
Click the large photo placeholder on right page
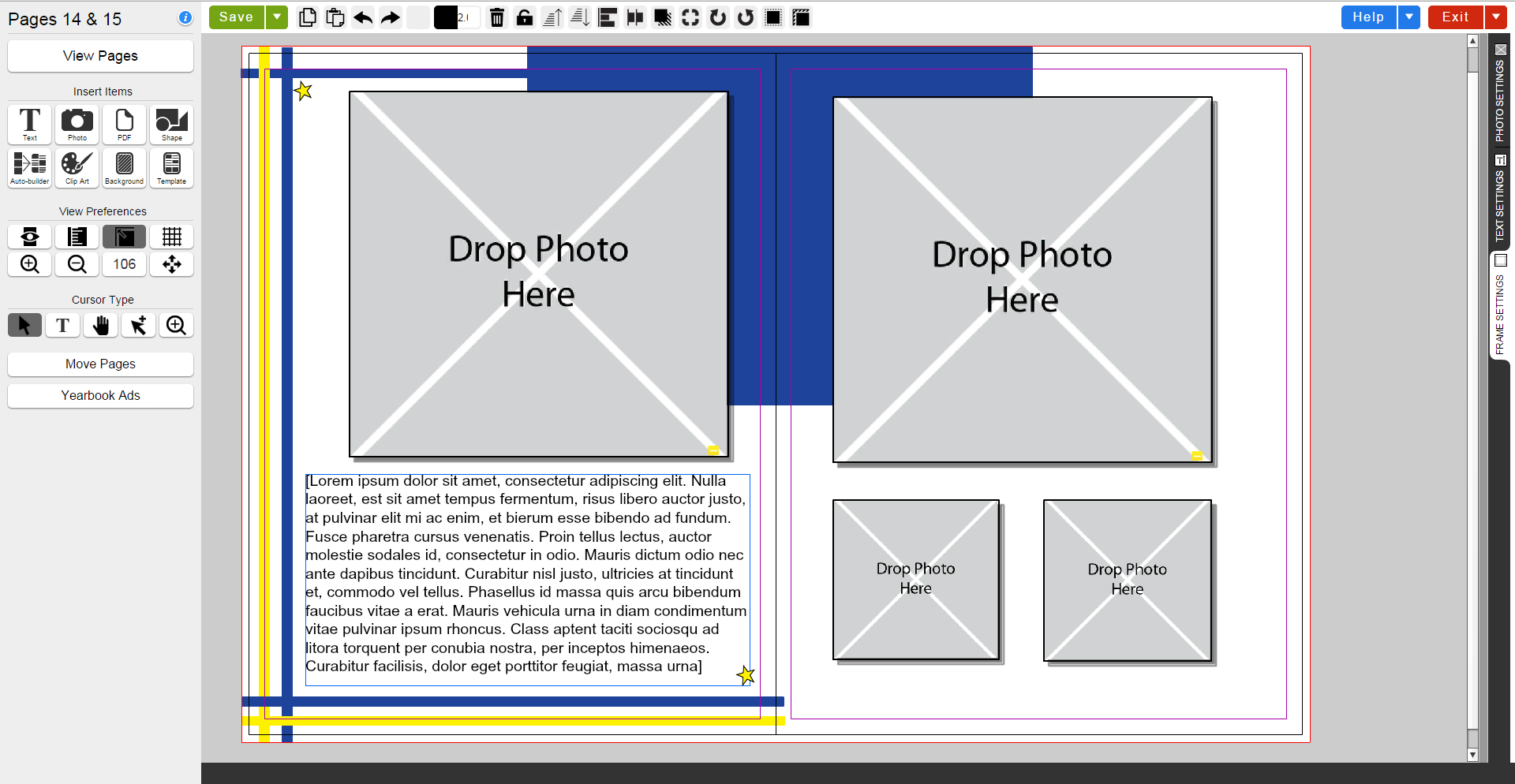[x=1022, y=279]
